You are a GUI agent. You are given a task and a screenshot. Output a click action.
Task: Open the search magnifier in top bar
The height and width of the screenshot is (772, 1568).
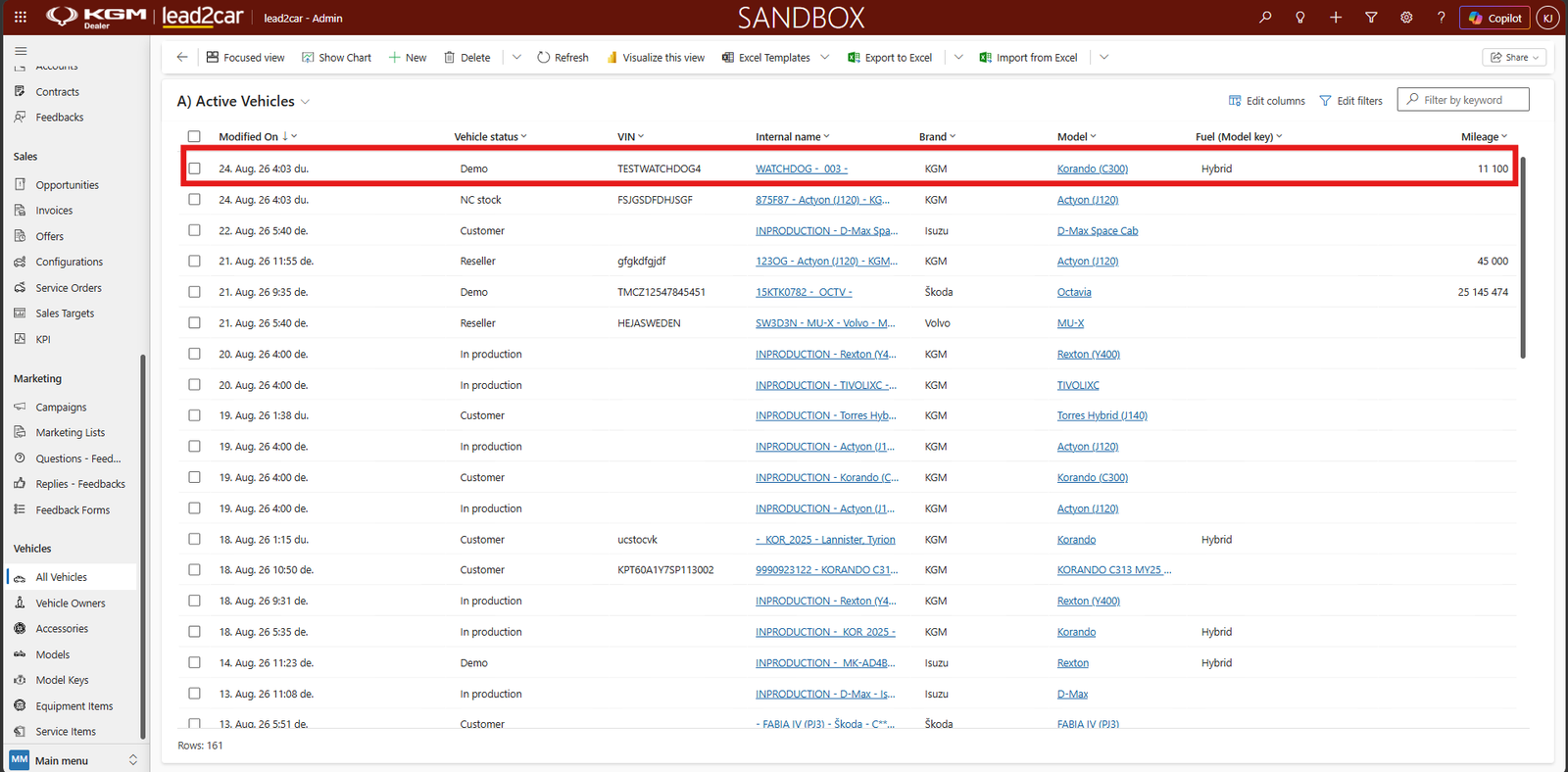pyautogui.click(x=1265, y=18)
